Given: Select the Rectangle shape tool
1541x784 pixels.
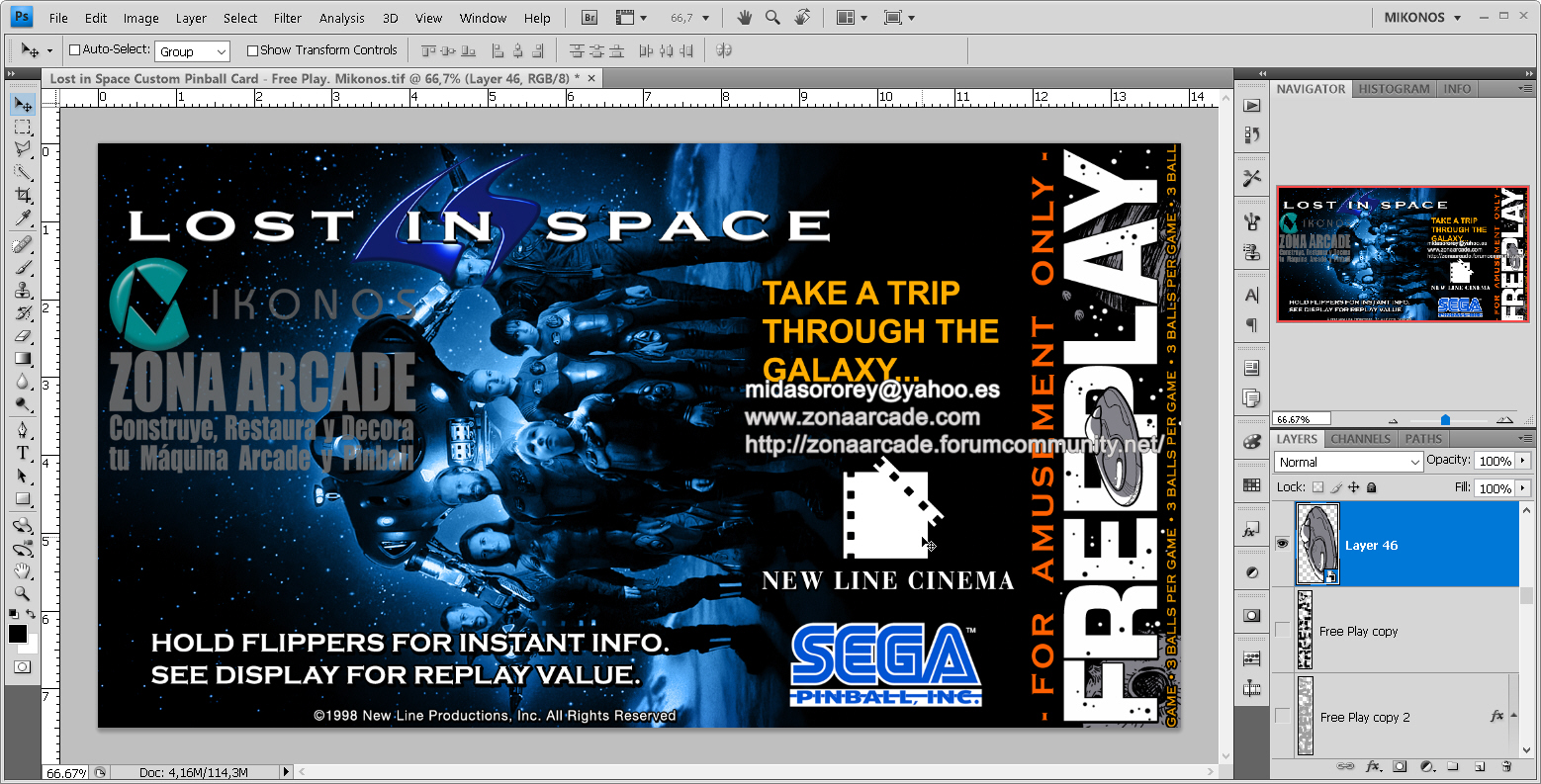Looking at the screenshot, I should click(23, 499).
